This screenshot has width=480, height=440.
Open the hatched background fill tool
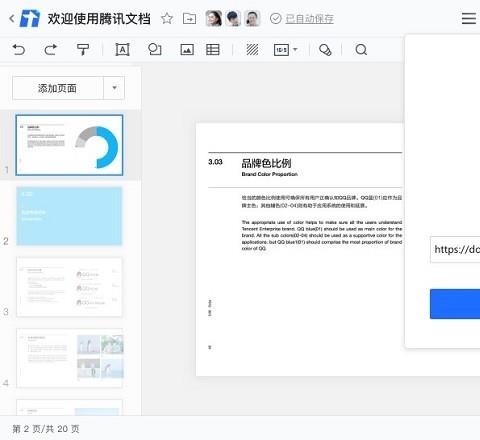point(252,50)
